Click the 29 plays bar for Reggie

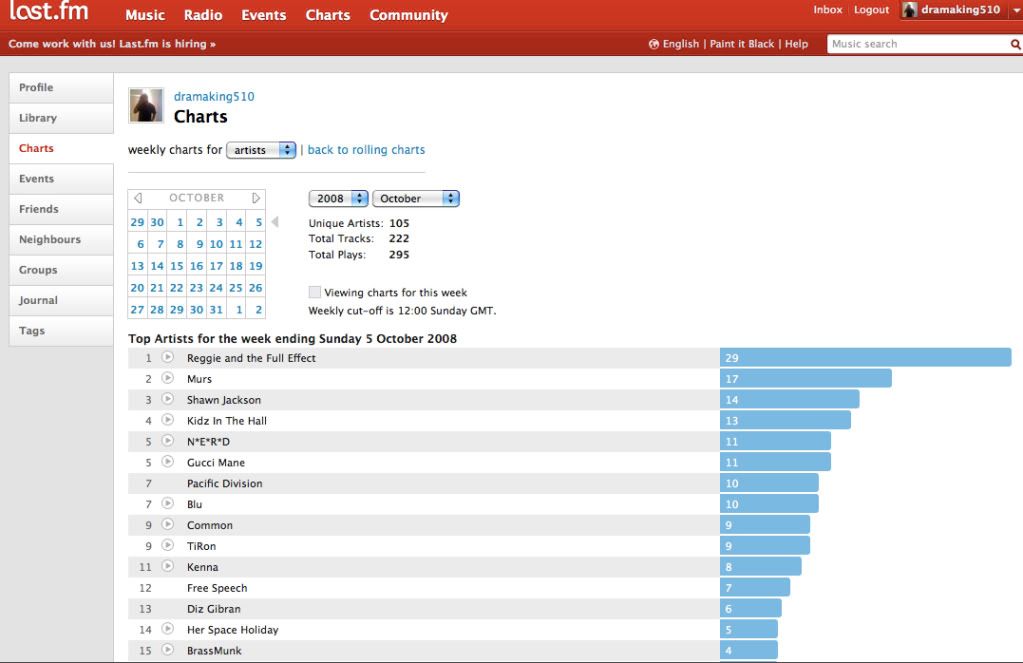(x=866, y=358)
